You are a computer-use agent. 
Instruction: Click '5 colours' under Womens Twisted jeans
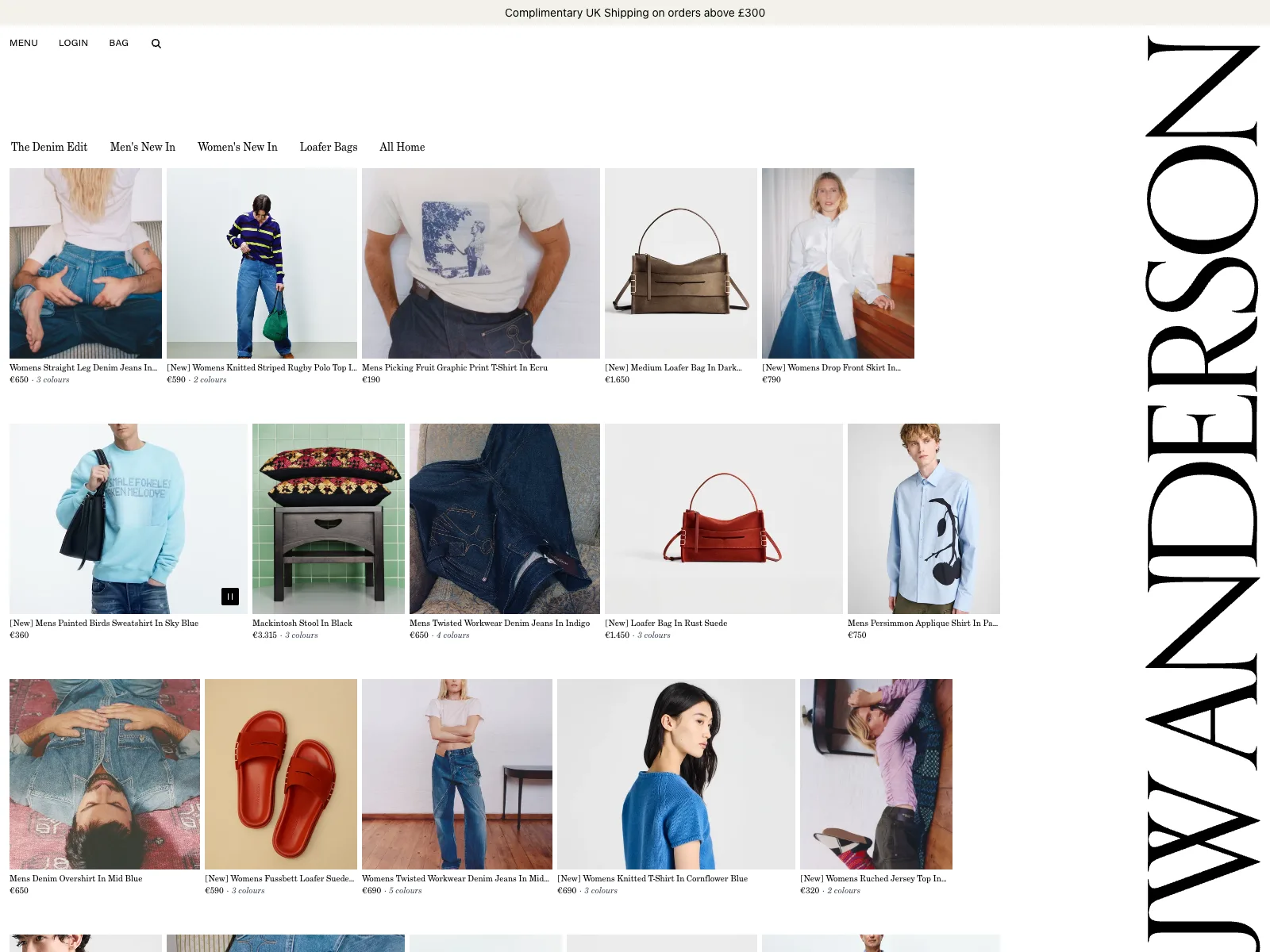tap(405, 890)
